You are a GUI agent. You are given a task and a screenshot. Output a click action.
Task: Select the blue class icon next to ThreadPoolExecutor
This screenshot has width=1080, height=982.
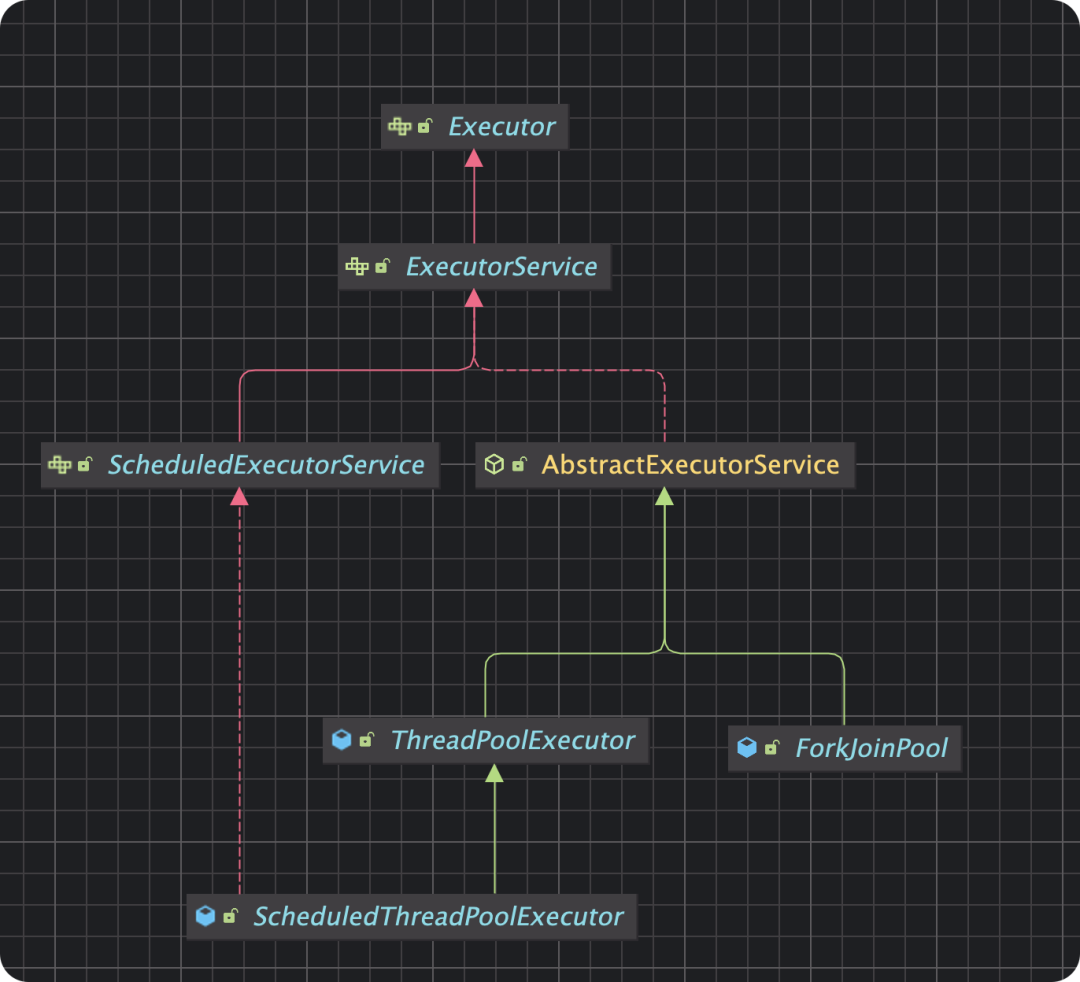(x=340, y=740)
